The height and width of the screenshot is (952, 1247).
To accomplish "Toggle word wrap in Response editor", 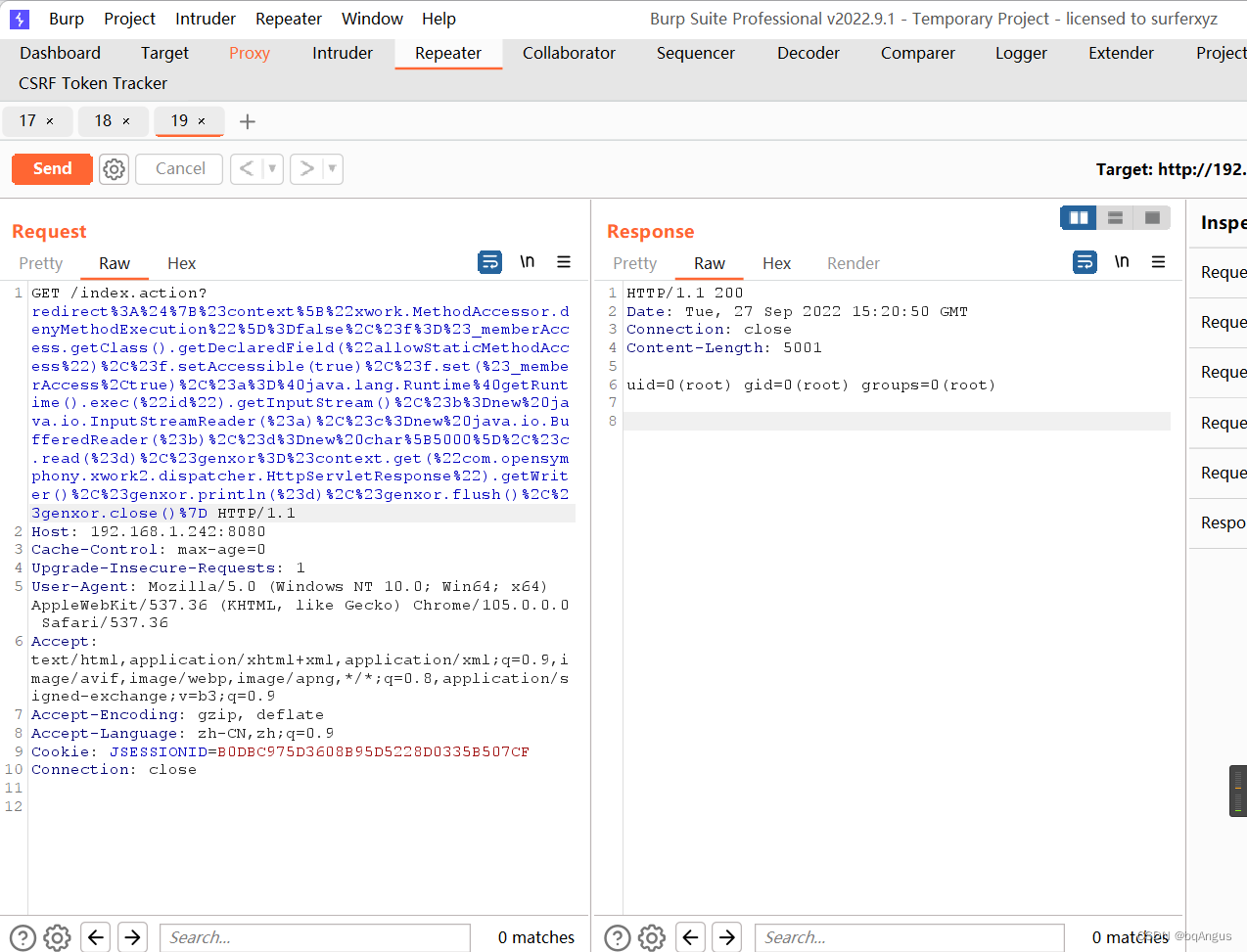I will click(1085, 262).
